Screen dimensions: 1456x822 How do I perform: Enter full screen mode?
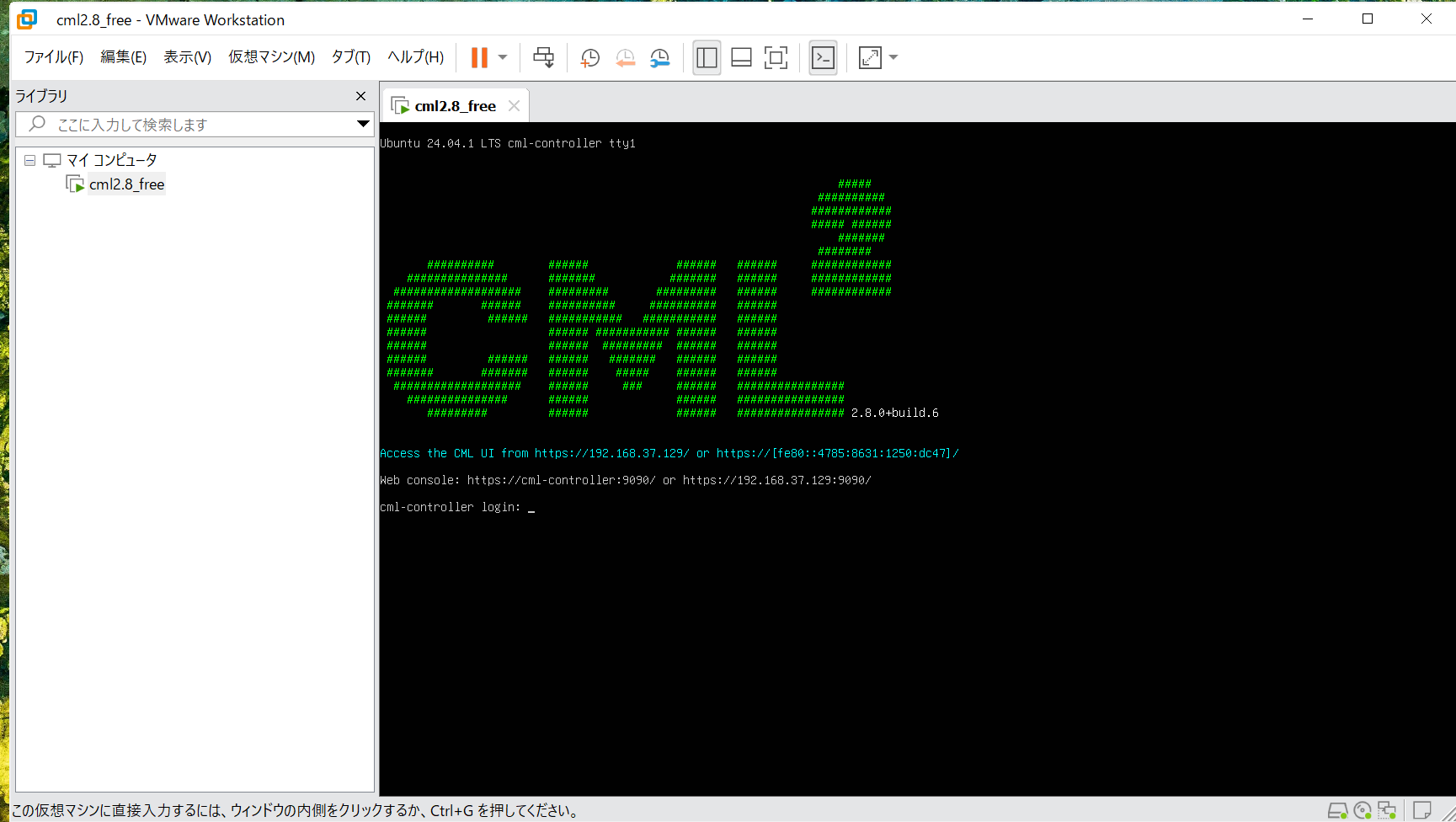[x=776, y=57]
